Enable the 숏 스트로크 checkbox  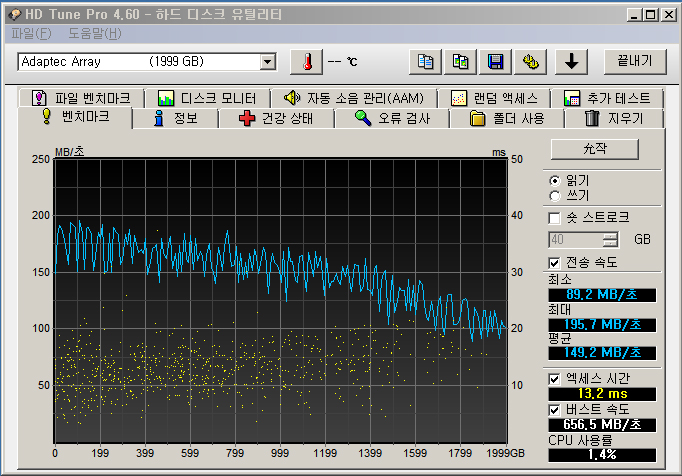(x=555, y=218)
